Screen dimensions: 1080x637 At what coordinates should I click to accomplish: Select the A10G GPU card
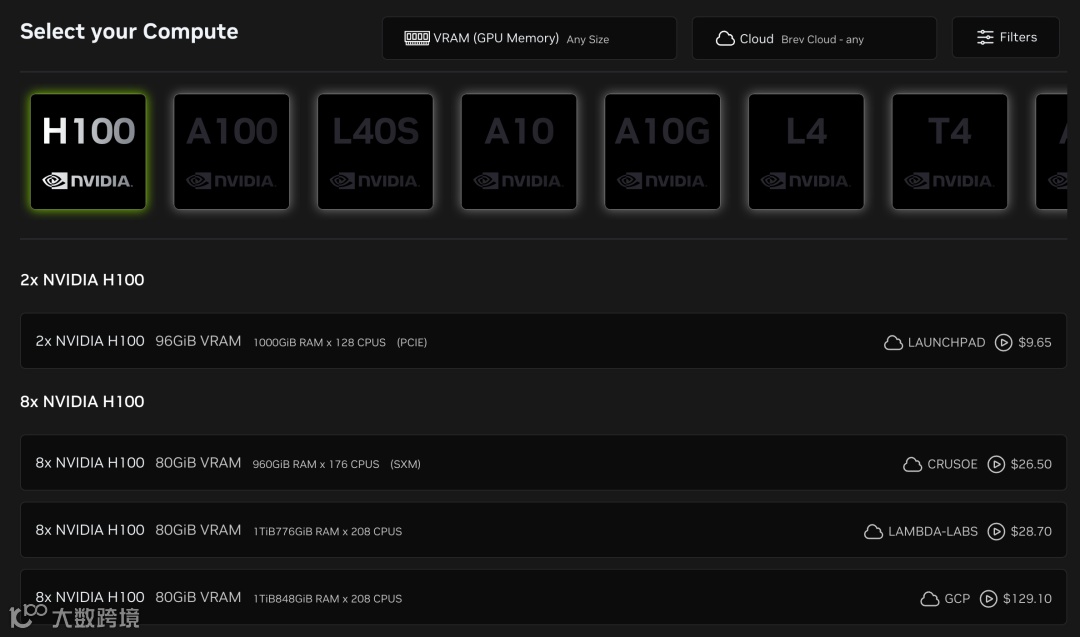click(x=663, y=152)
